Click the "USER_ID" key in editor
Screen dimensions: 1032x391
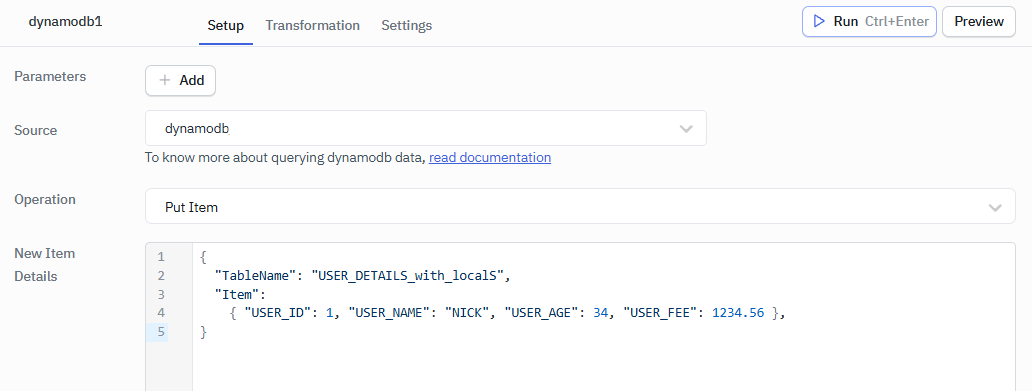pyautogui.click(x=277, y=313)
